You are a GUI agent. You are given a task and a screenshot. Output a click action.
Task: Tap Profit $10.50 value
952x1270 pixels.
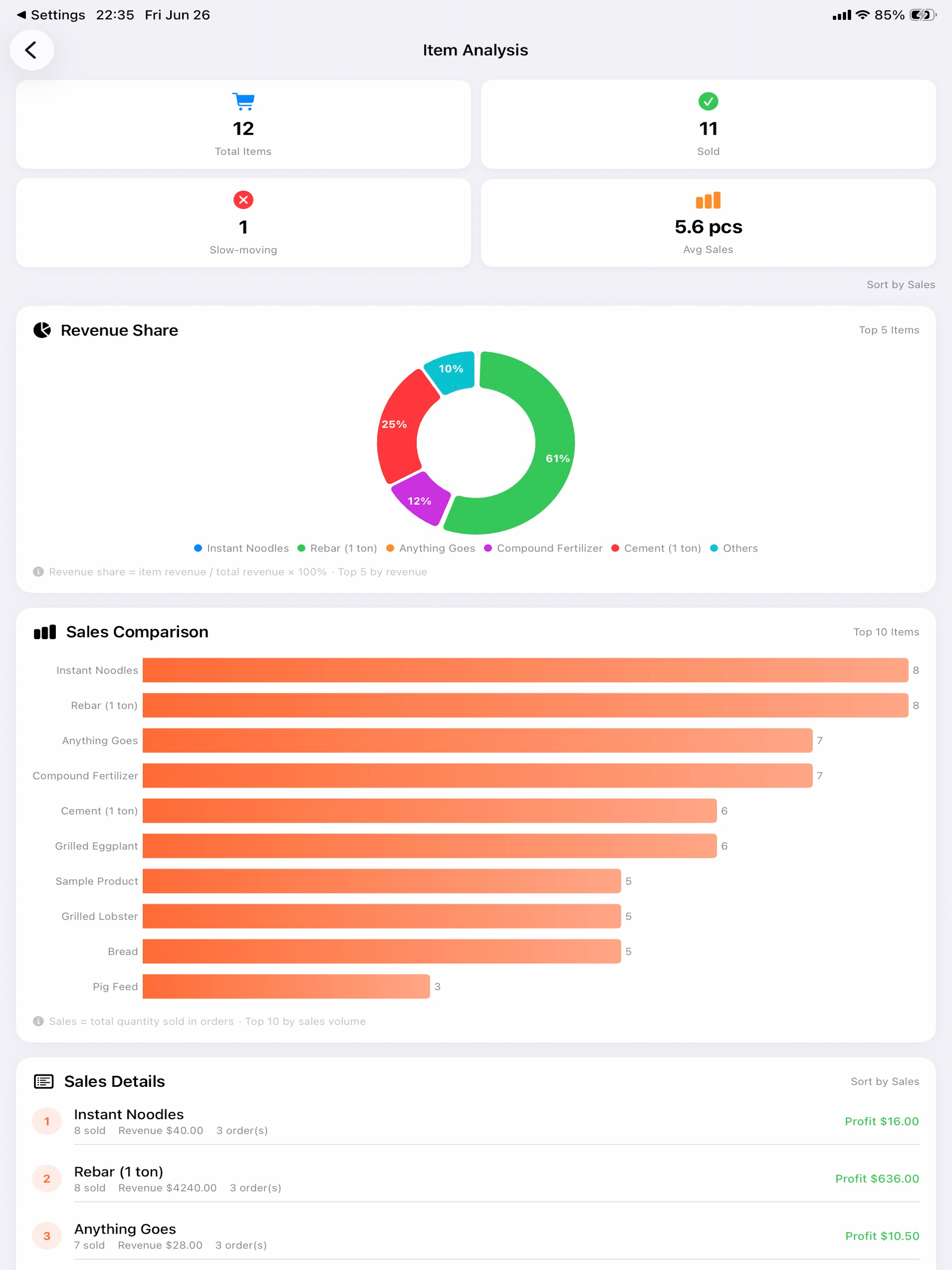882,1236
